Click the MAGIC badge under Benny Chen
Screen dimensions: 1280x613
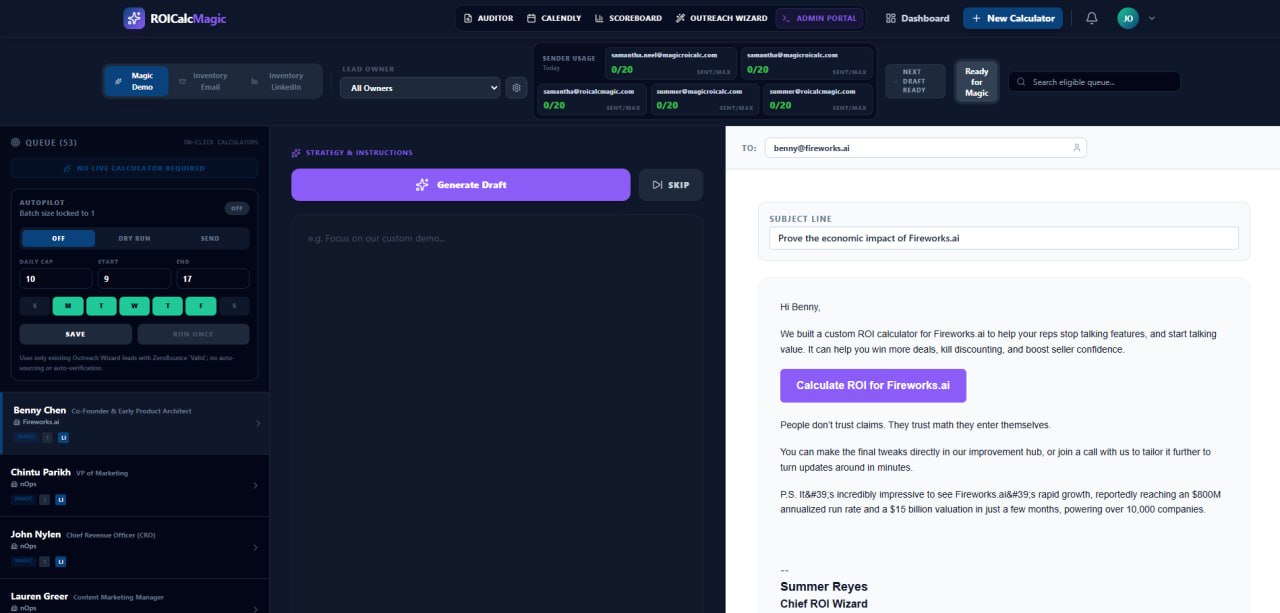tap(25, 437)
